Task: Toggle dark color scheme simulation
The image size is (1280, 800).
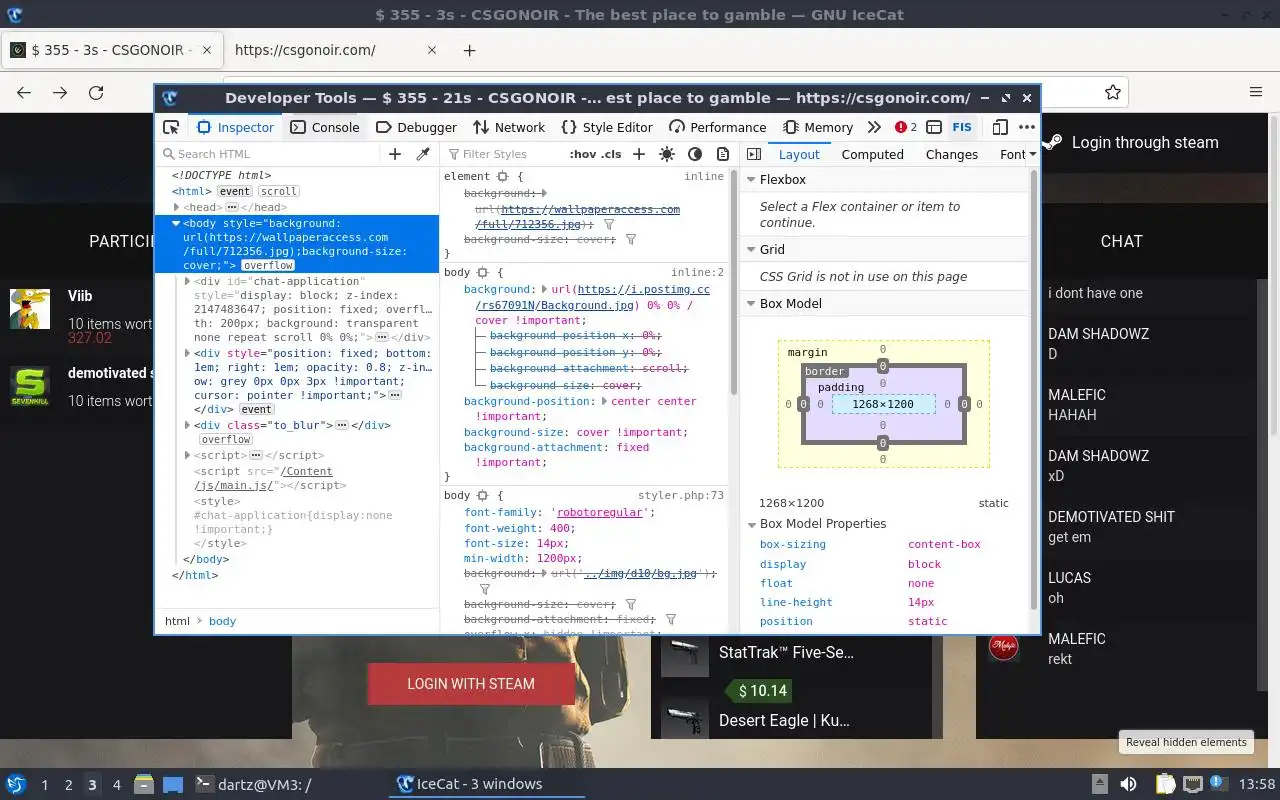Action: coord(695,154)
